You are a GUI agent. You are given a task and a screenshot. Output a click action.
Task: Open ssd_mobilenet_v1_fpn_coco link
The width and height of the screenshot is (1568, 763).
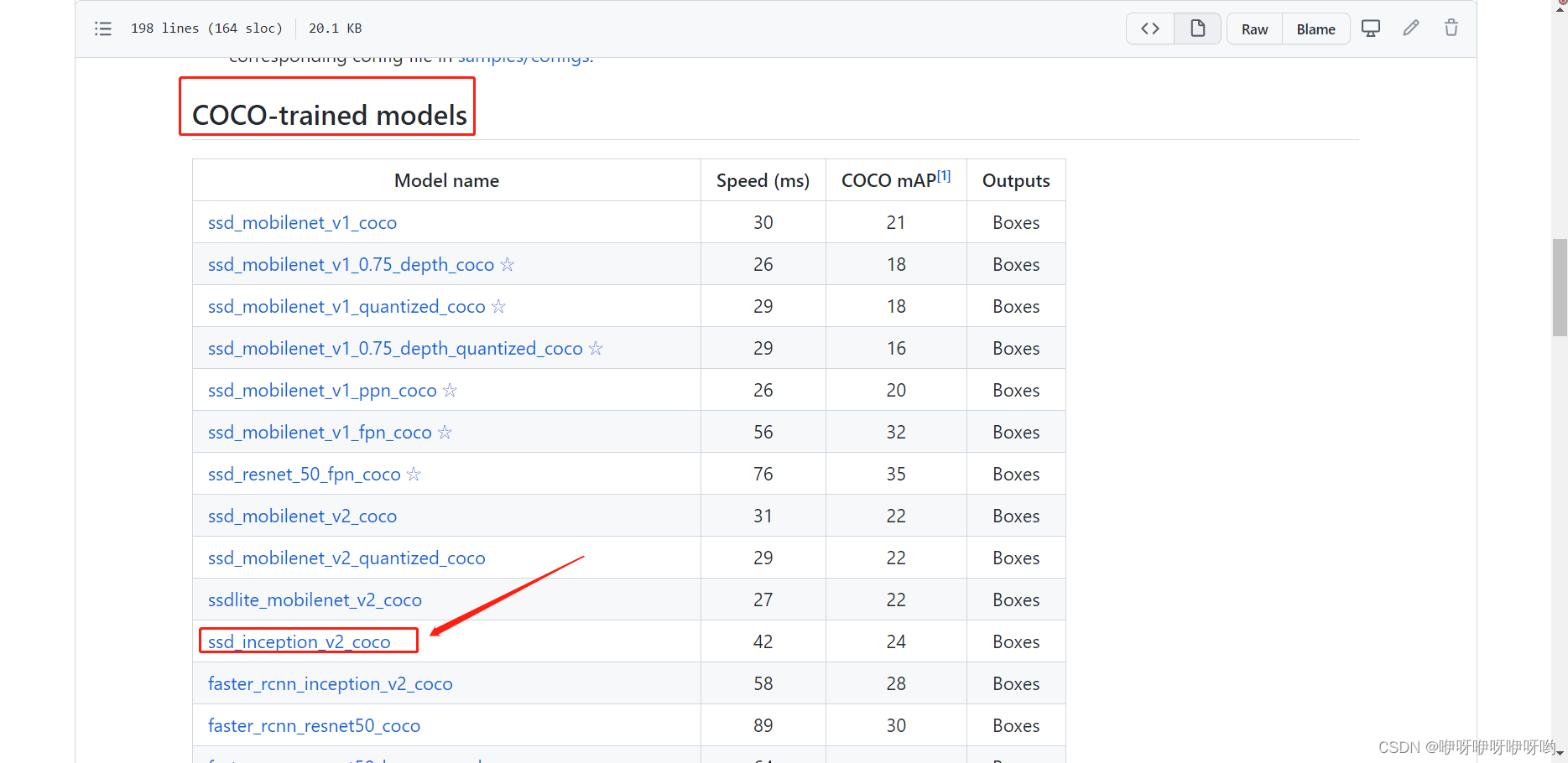coord(320,432)
